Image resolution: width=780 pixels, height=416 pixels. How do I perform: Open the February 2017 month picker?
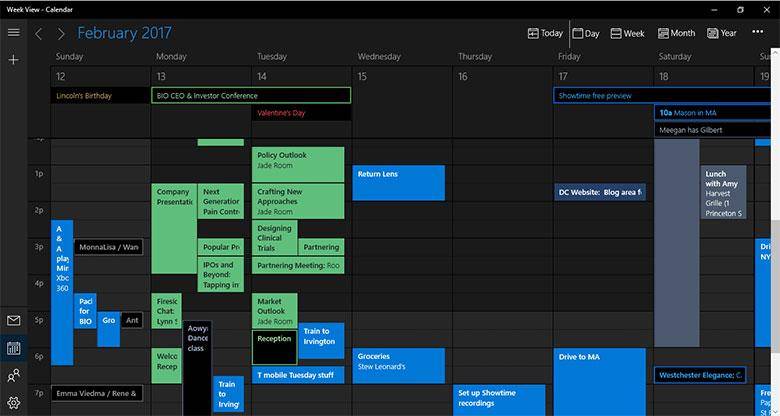124,33
